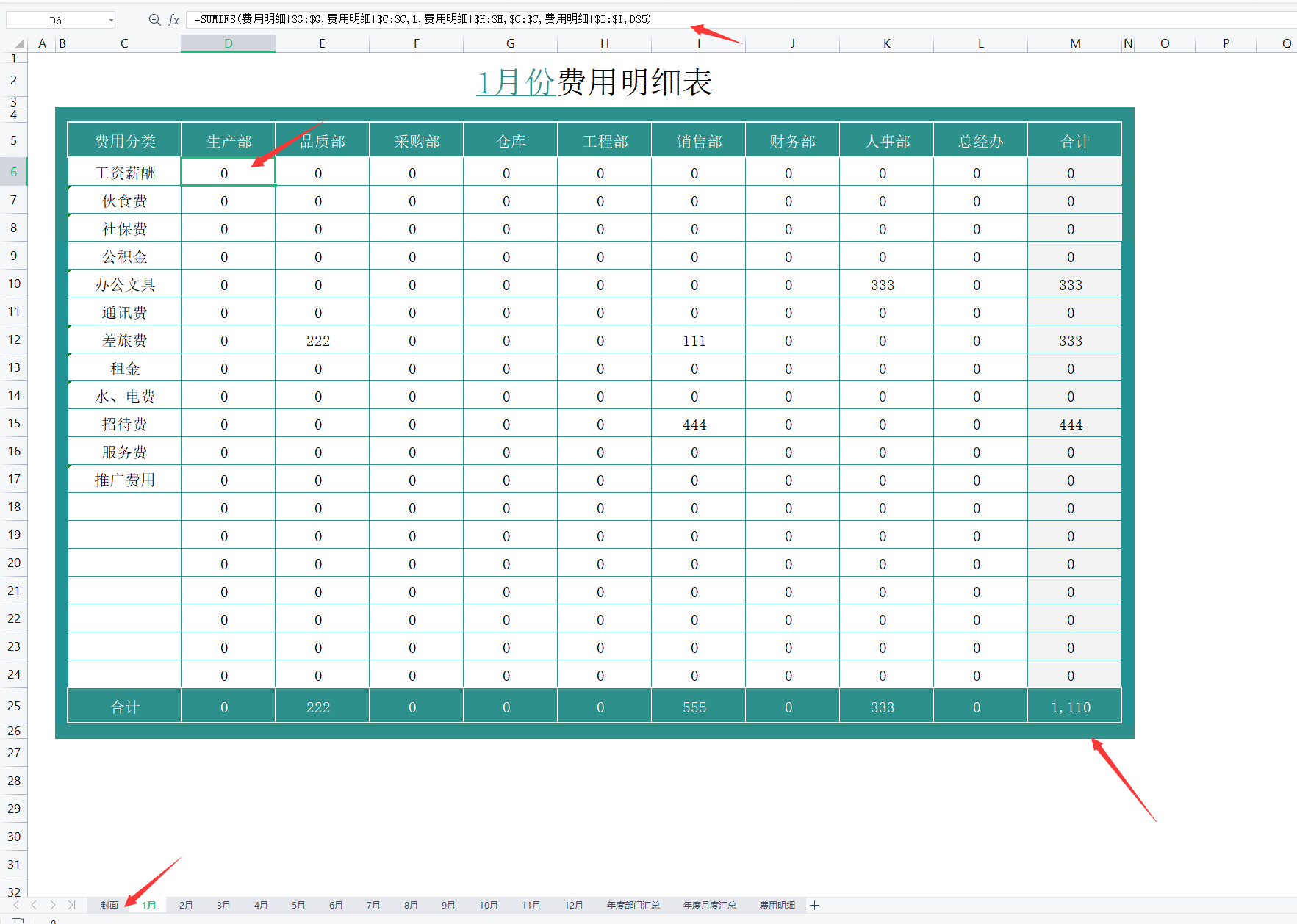This screenshot has height=924, width=1297.
Task: Click the 费用分类 header cell
Action: (x=125, y=141)
